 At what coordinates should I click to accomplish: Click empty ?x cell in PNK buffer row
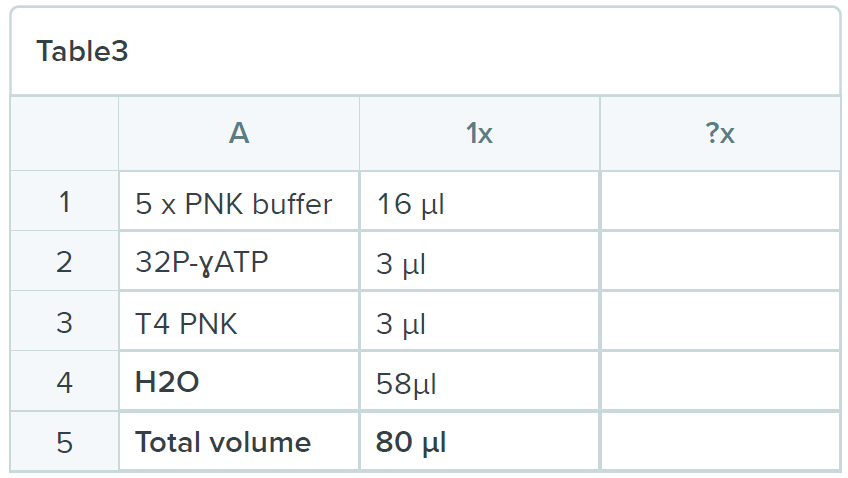(x=719, y=203)
